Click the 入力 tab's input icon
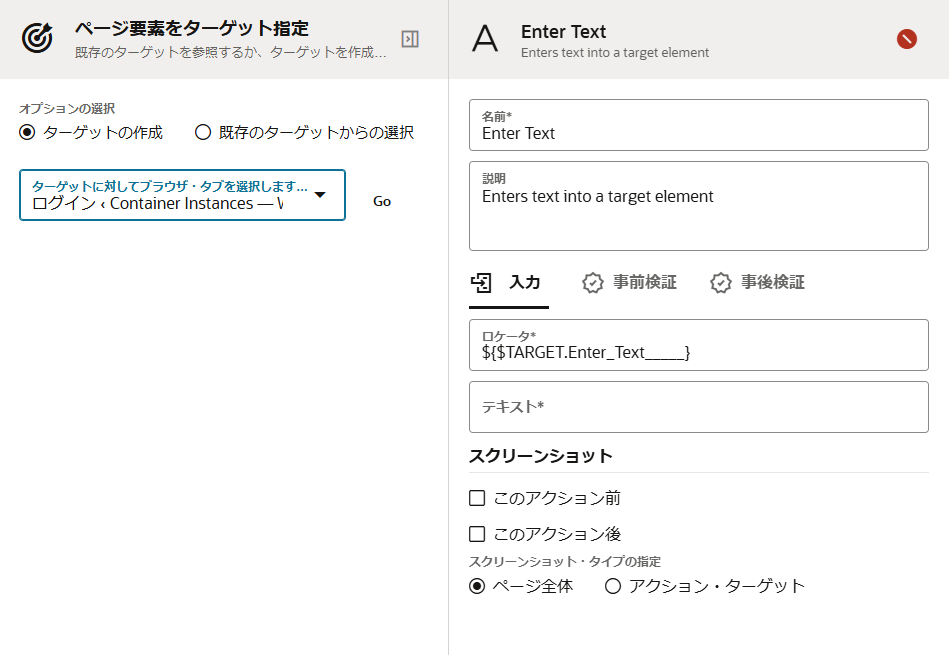The height and width of the screenshot is (655, 949). click(x=482, y=283)
